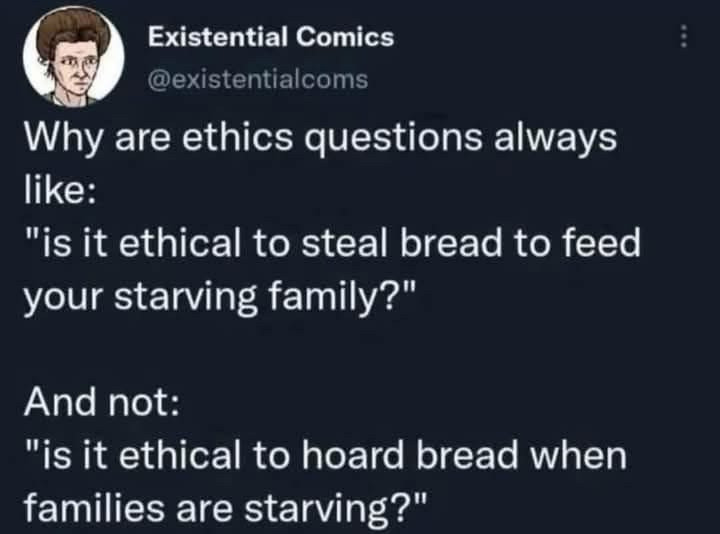
Task: Click the 'like:' line of the tweet
Action: pos(60,189)
